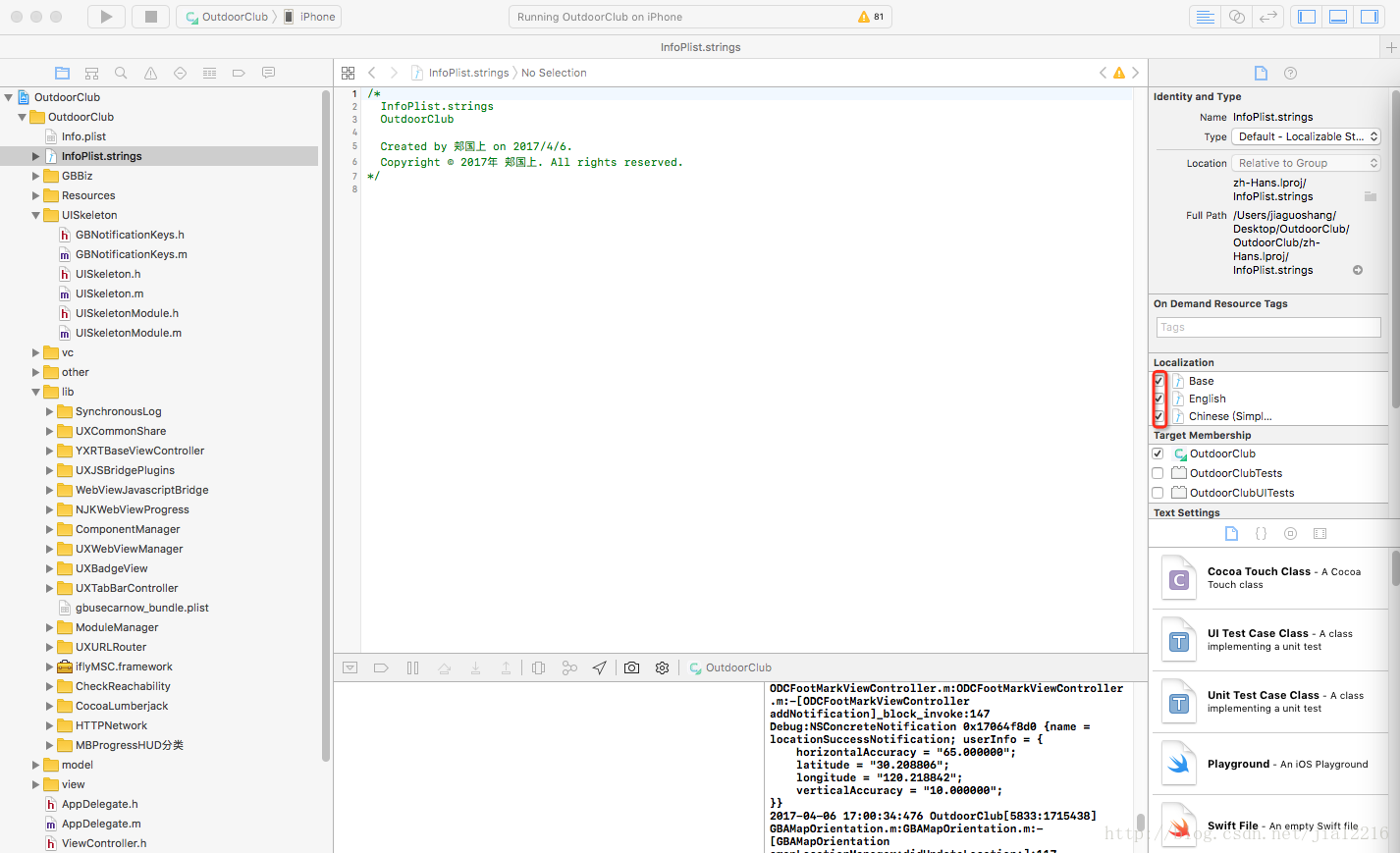Switch to the standard editor layout

point(1205,17)
